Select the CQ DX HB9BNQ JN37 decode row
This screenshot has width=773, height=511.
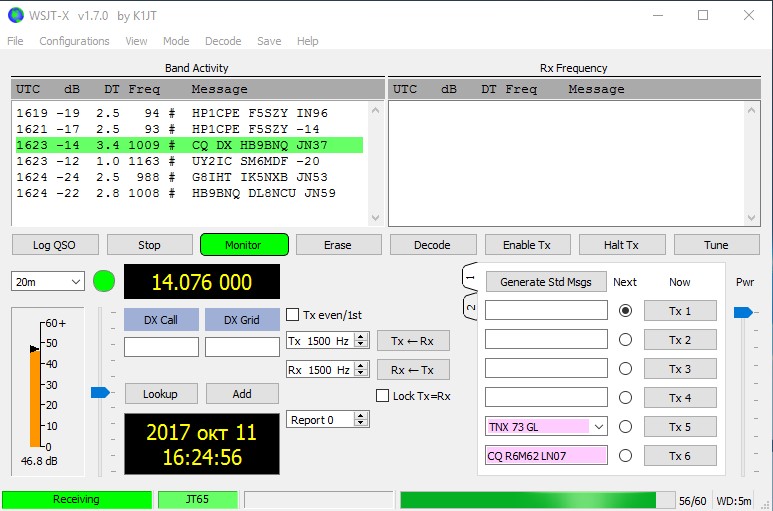pyautogui.click(x=189, y=145)
